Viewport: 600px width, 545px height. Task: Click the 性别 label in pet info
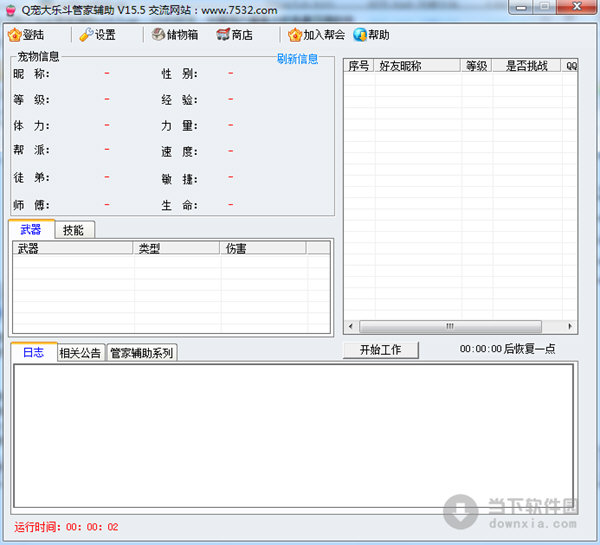pos(179,73)
